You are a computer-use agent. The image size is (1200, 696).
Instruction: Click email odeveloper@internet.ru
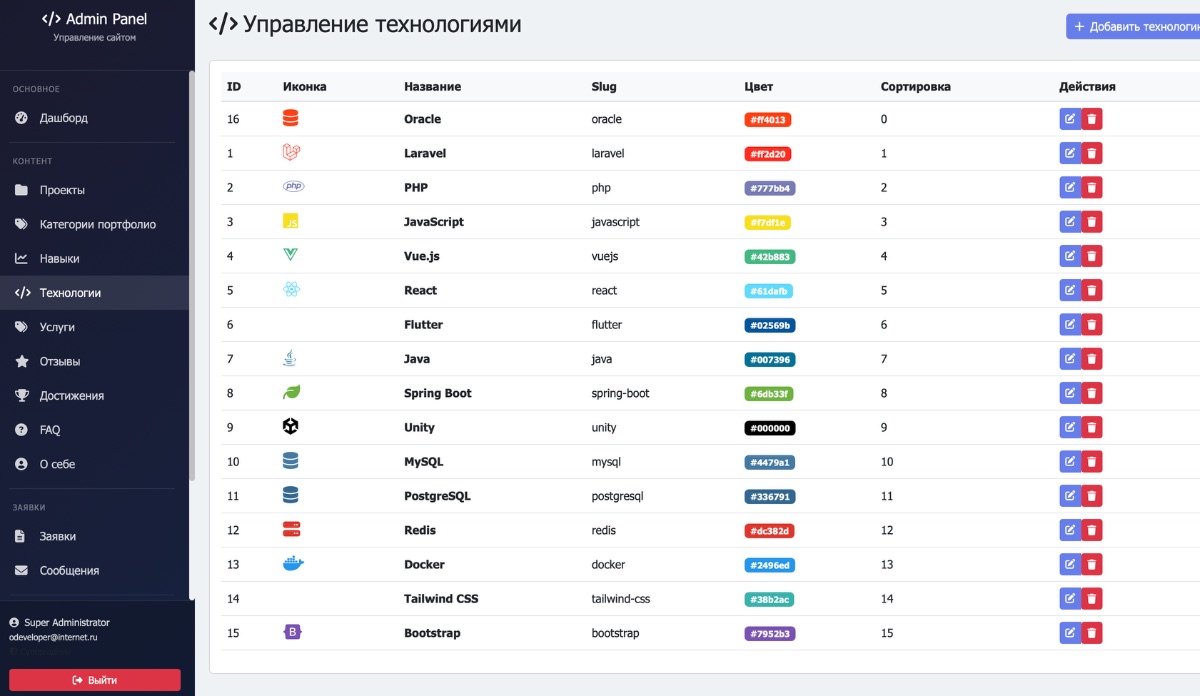53,637
